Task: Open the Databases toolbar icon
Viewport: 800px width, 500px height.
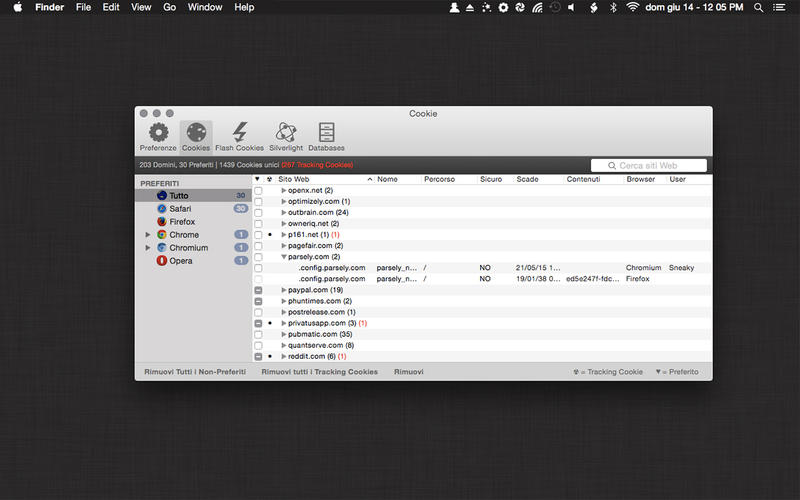Action: (326, 137)
